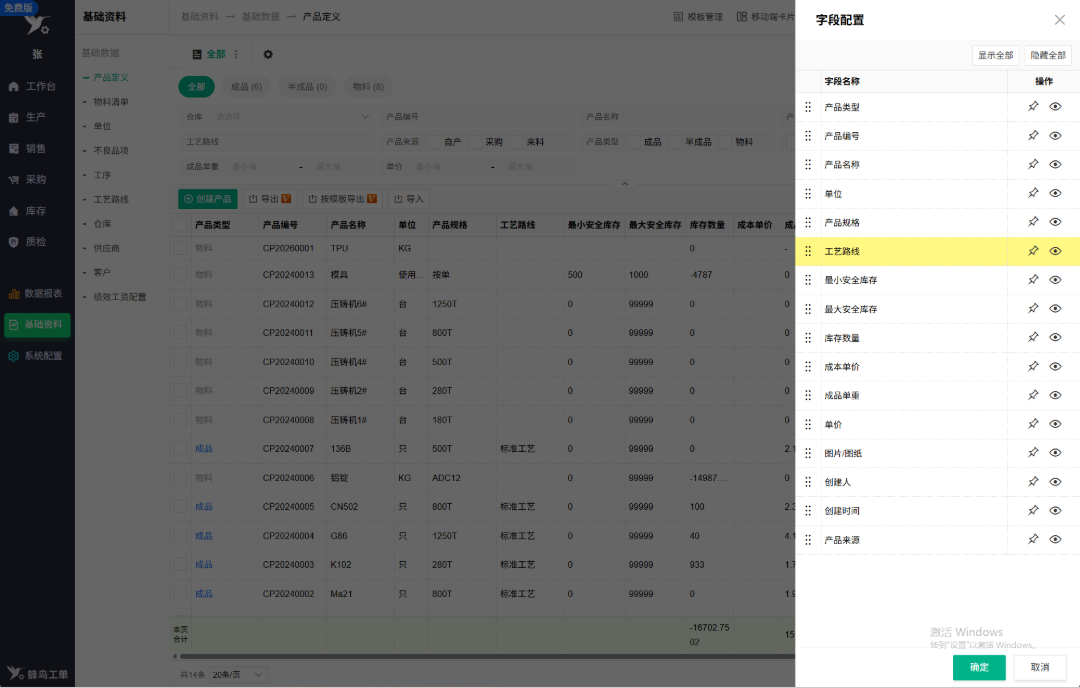Toggle visibility of 单价 field
Image resolution: width=1080 pixels, height=688 pixels.
pyautogui.click(x=1055, y=424)
